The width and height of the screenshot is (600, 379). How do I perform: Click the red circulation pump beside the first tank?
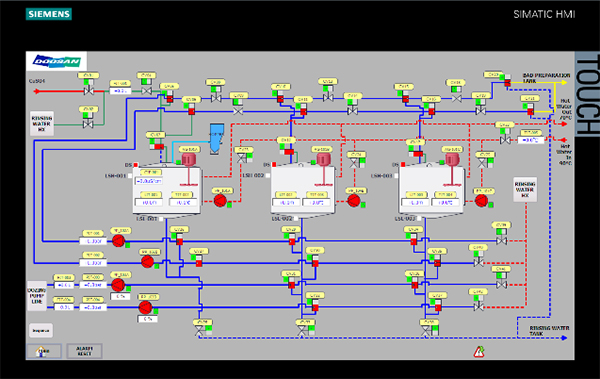(220, 200)
